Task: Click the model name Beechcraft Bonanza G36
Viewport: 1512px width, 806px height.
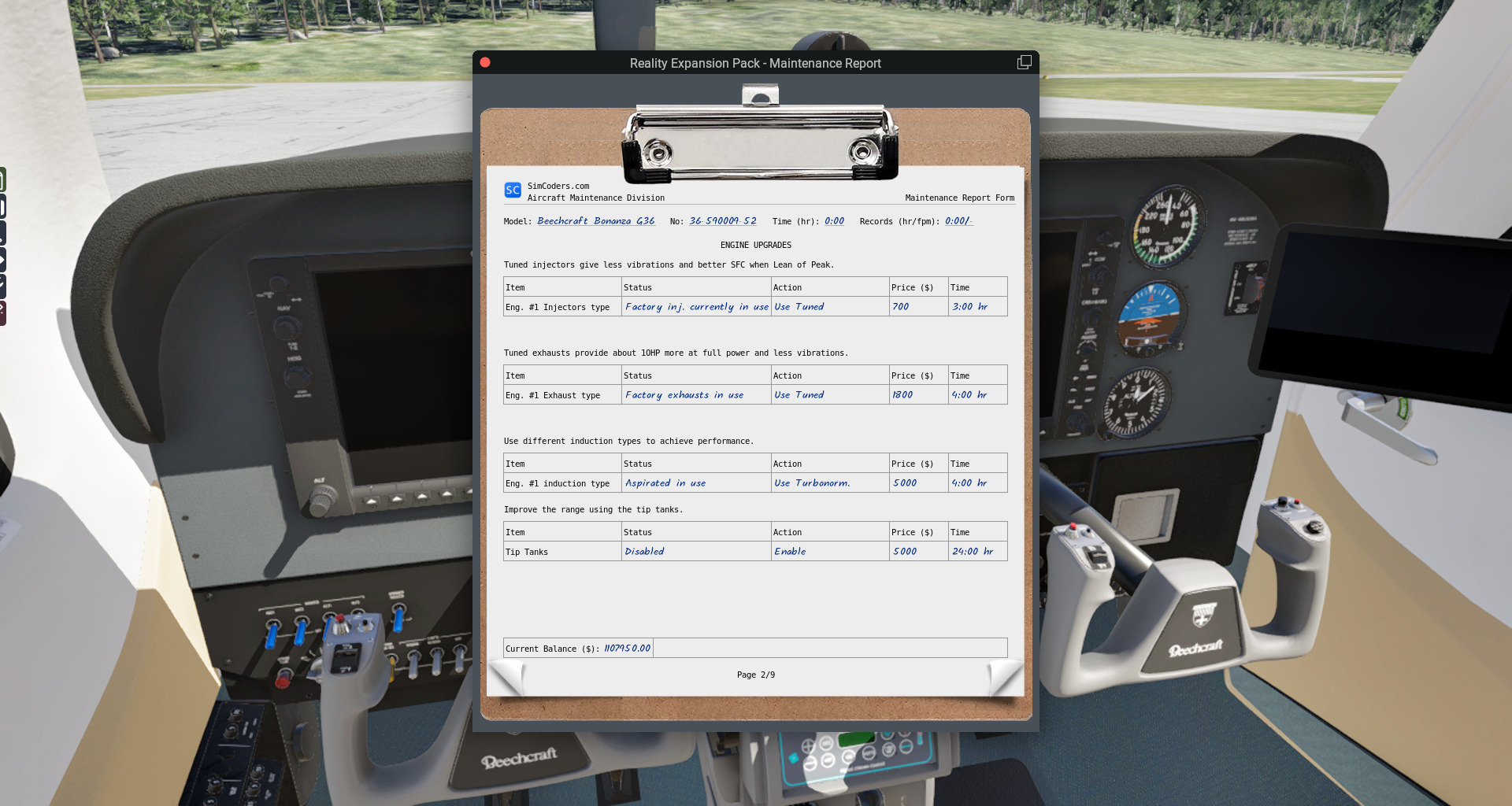Action: coord(596,221)
